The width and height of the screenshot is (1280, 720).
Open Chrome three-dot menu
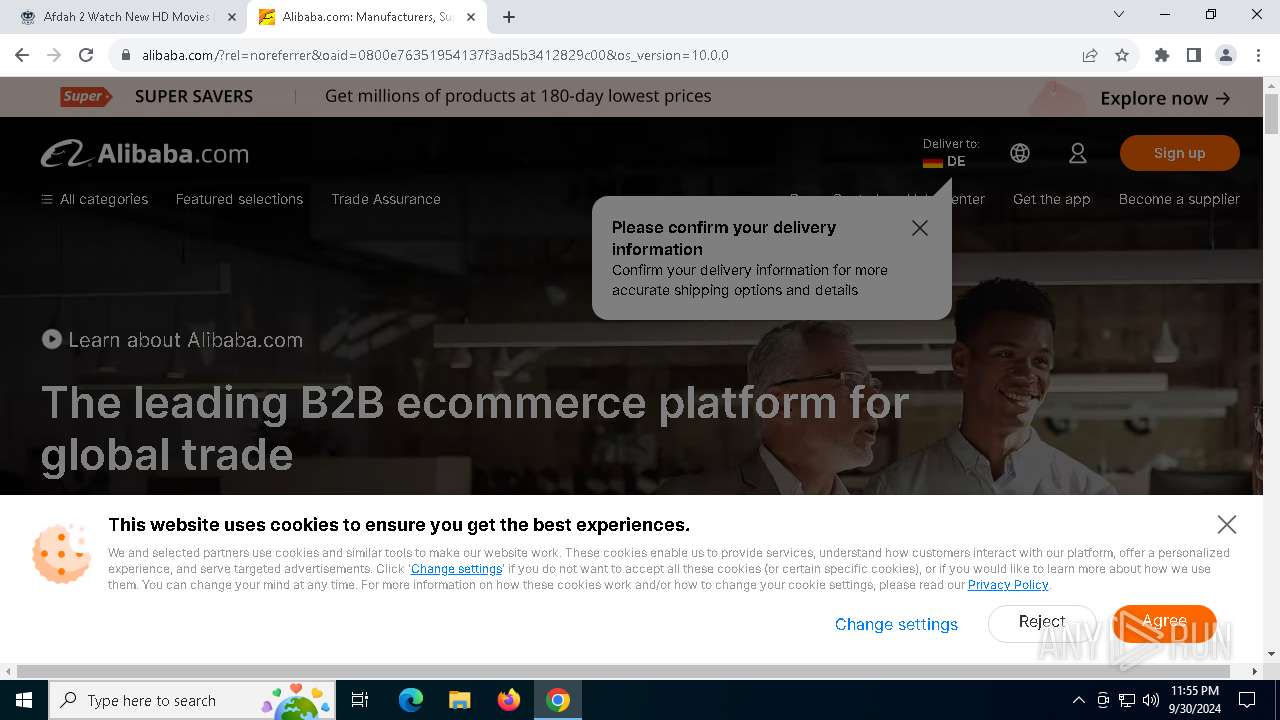pyautogui.click(x=1257, y=55)
